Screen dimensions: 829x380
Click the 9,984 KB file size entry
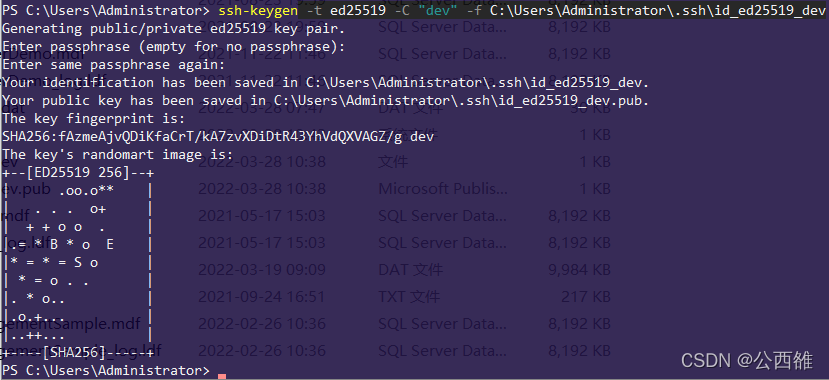click(579, 270)
